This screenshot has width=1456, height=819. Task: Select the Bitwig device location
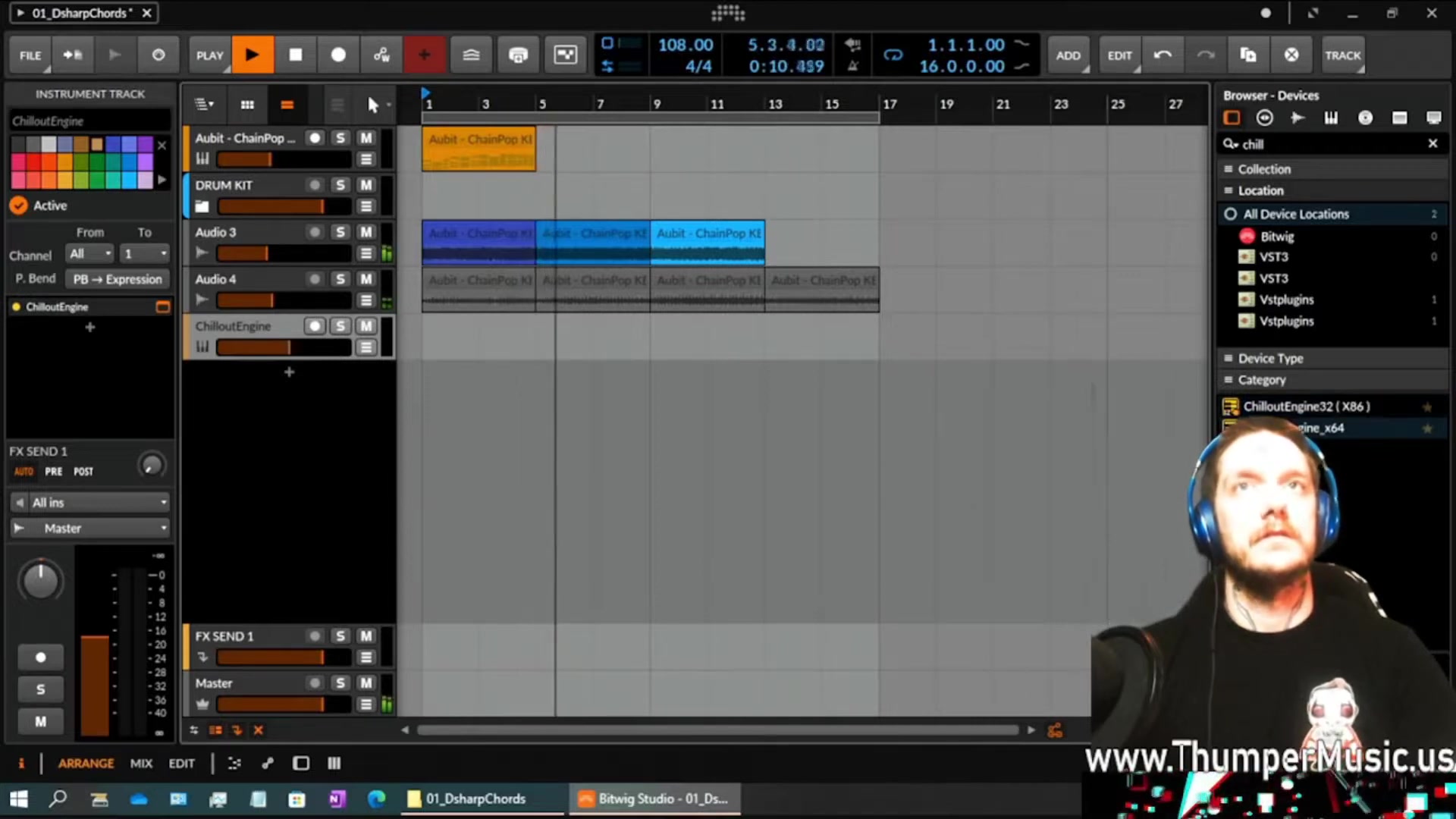pos(1332,236)
